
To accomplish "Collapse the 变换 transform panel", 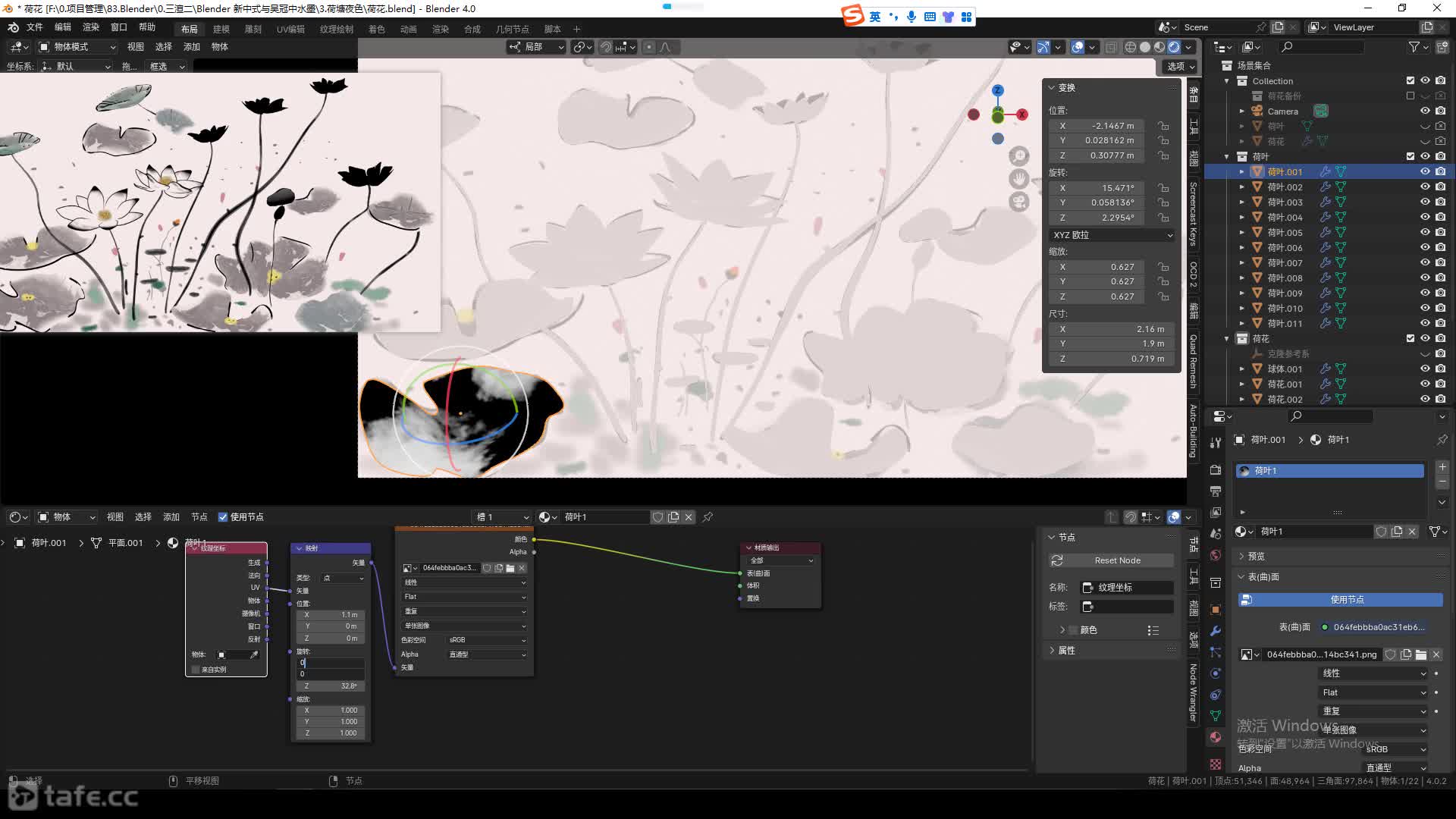I will [x=1053, y=88].
